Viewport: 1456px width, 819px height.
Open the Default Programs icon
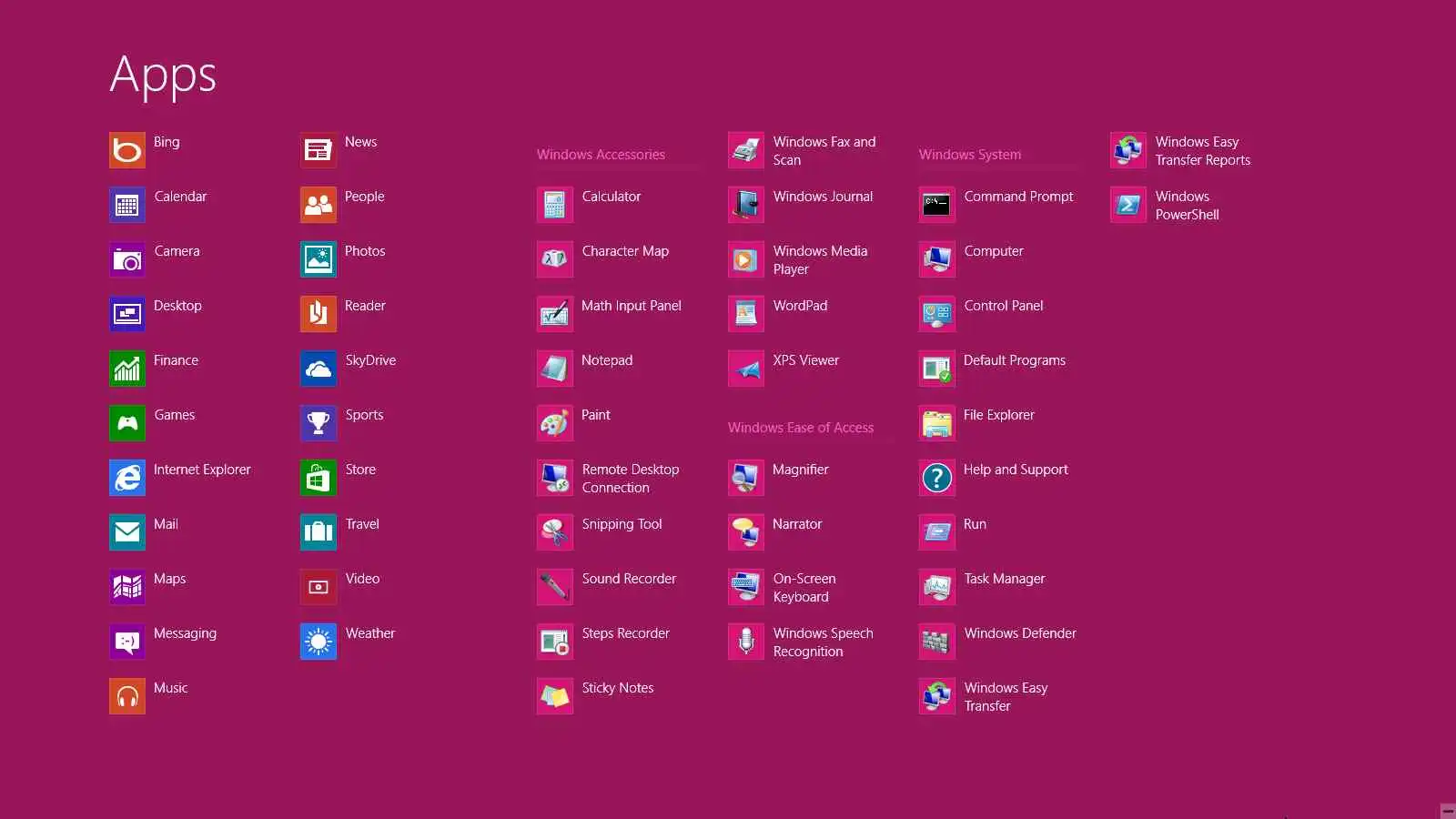tap(937, 369)
